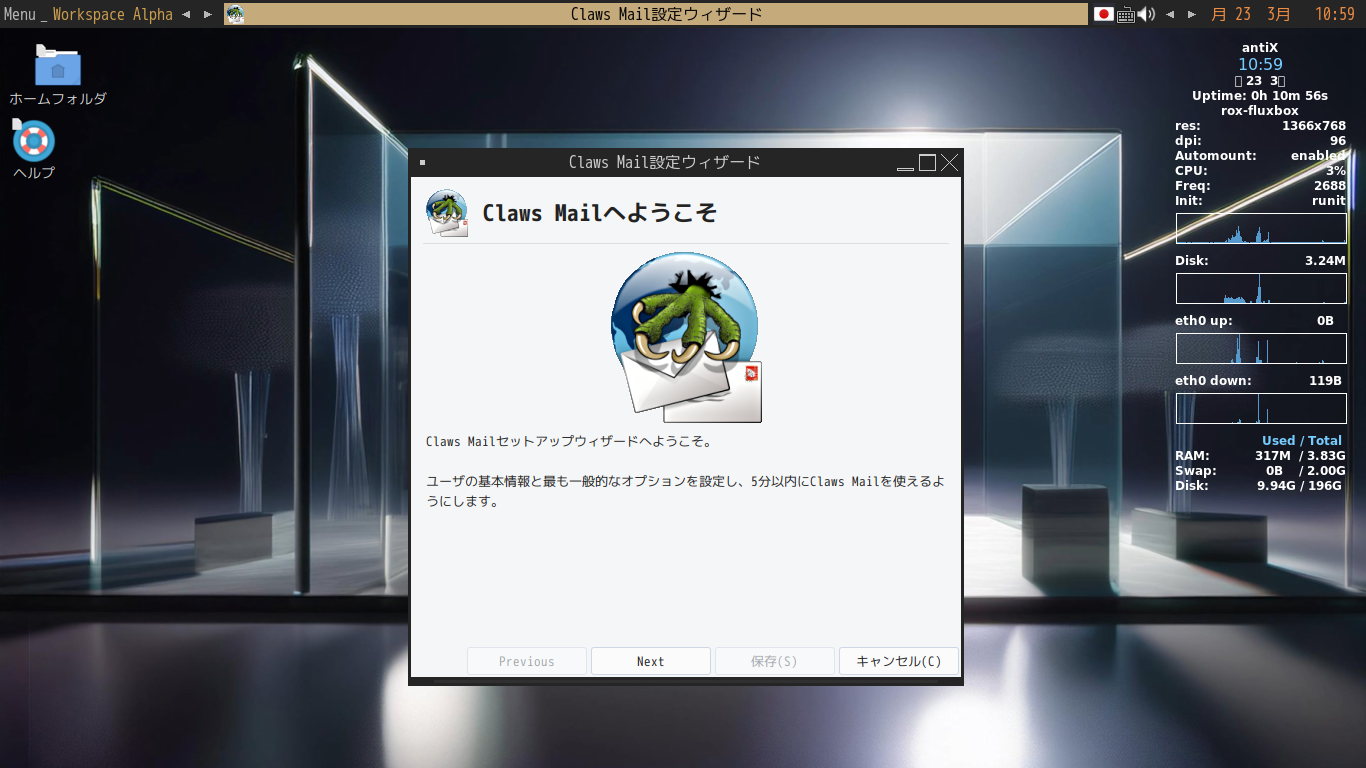Open the ホームフォルダ desktop folder icon
This screenshot has height=768, width=1366.
click(58, 66)
